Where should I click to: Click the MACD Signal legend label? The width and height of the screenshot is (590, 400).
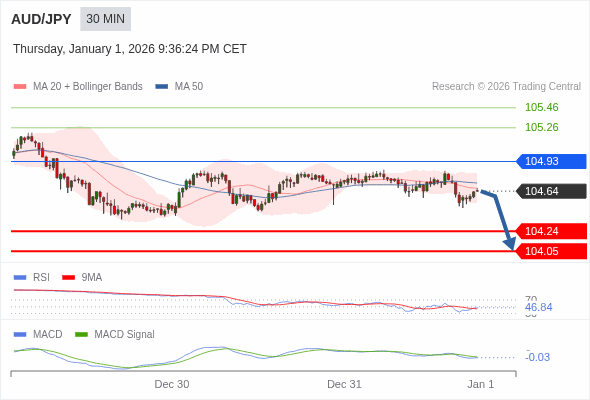pos(125,335)
